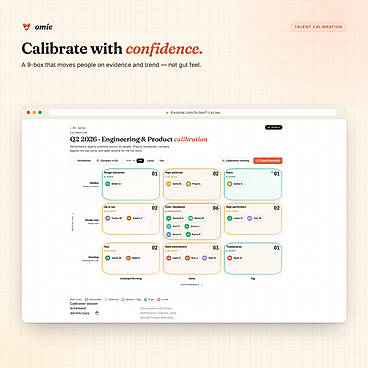This screenshot has width=368, height=368.
Task: Open the calendar picker icon beside the date field
Action: coord(97,313)
